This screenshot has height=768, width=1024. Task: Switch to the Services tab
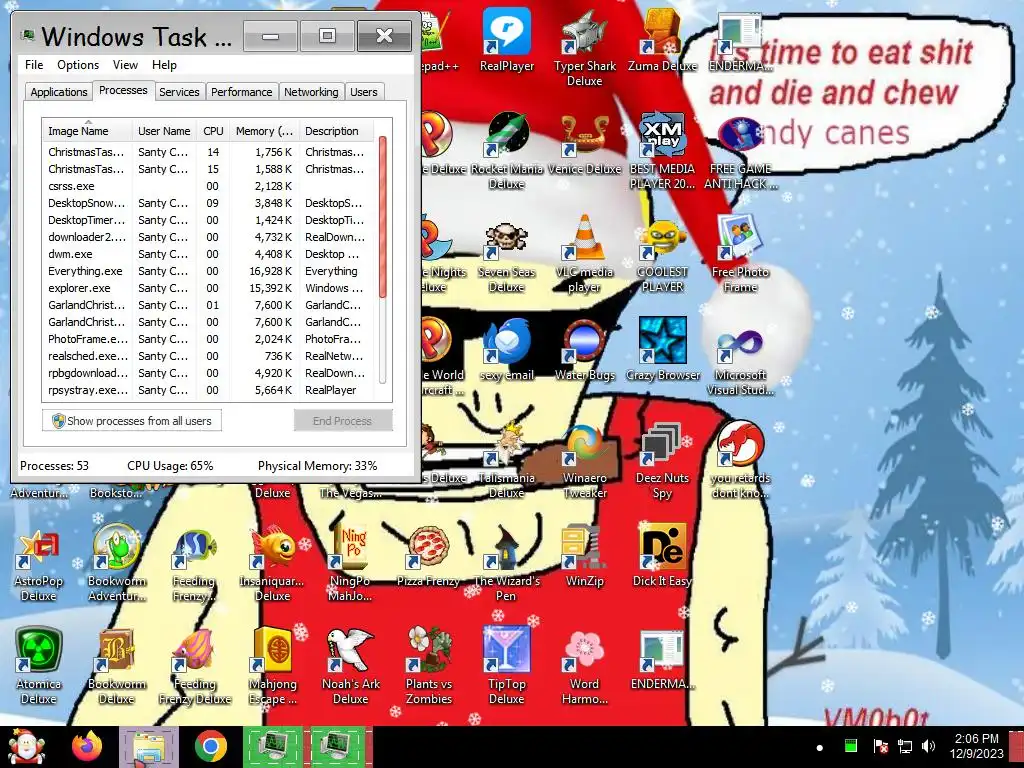pos(179,92)
